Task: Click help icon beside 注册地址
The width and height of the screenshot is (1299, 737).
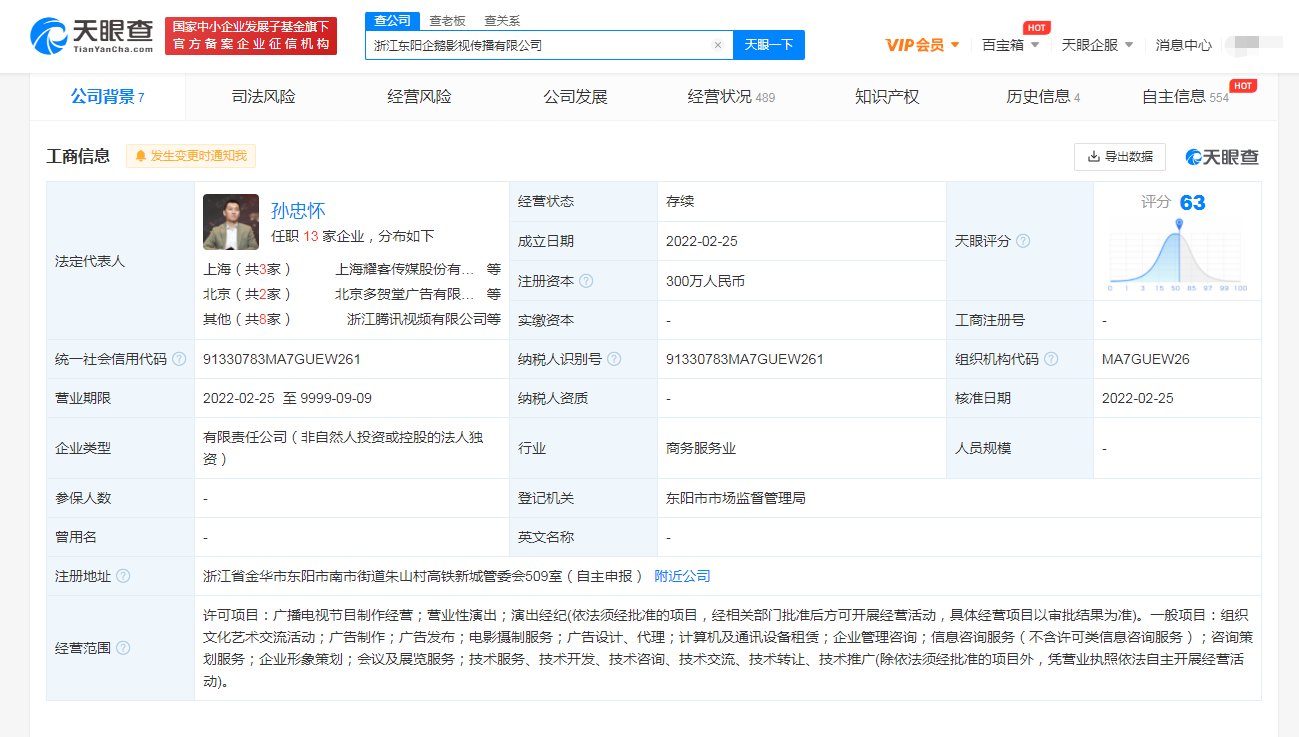Action: coord(123,576)
